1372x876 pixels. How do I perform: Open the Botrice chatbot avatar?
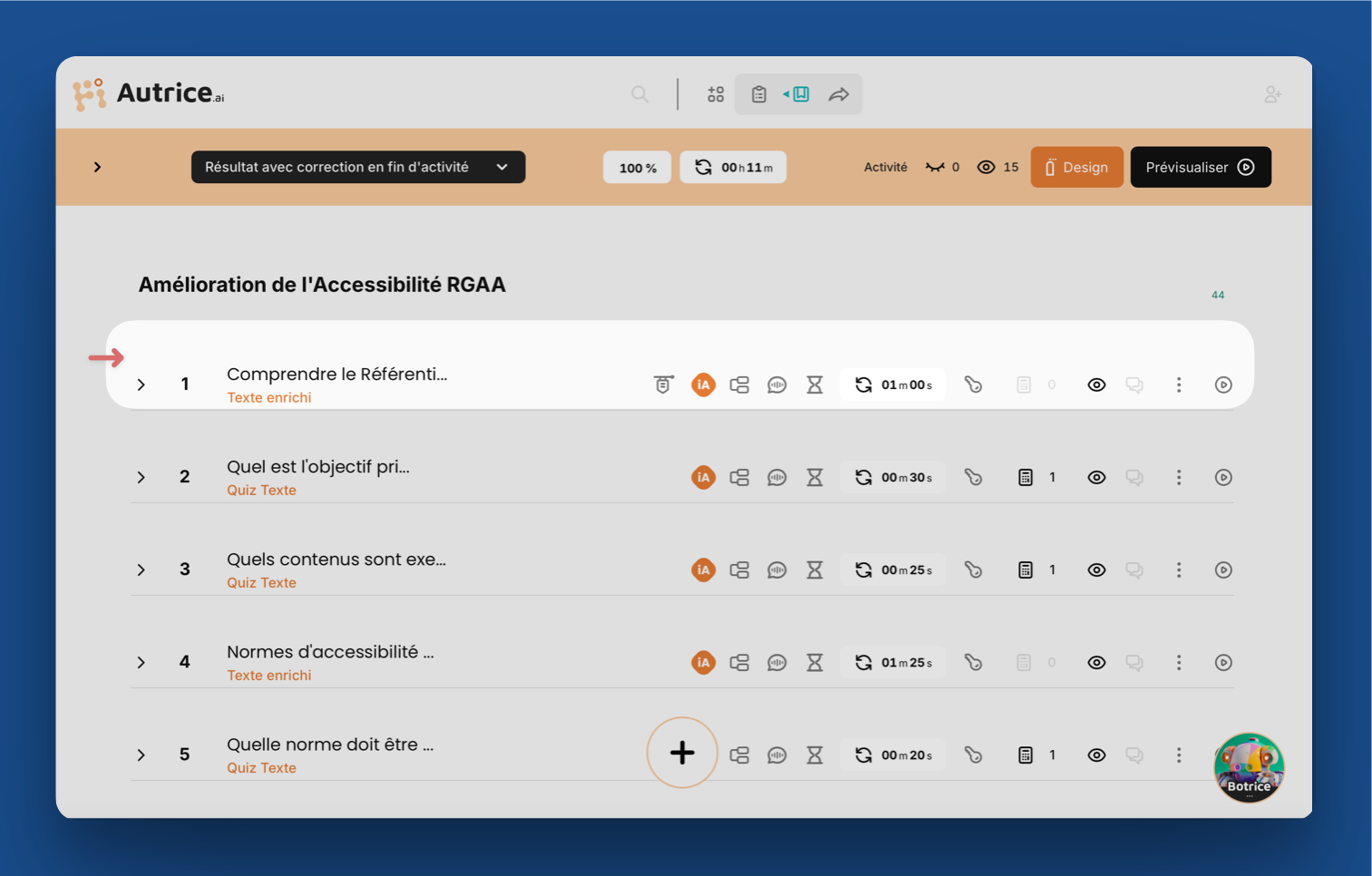(1249, 768)
